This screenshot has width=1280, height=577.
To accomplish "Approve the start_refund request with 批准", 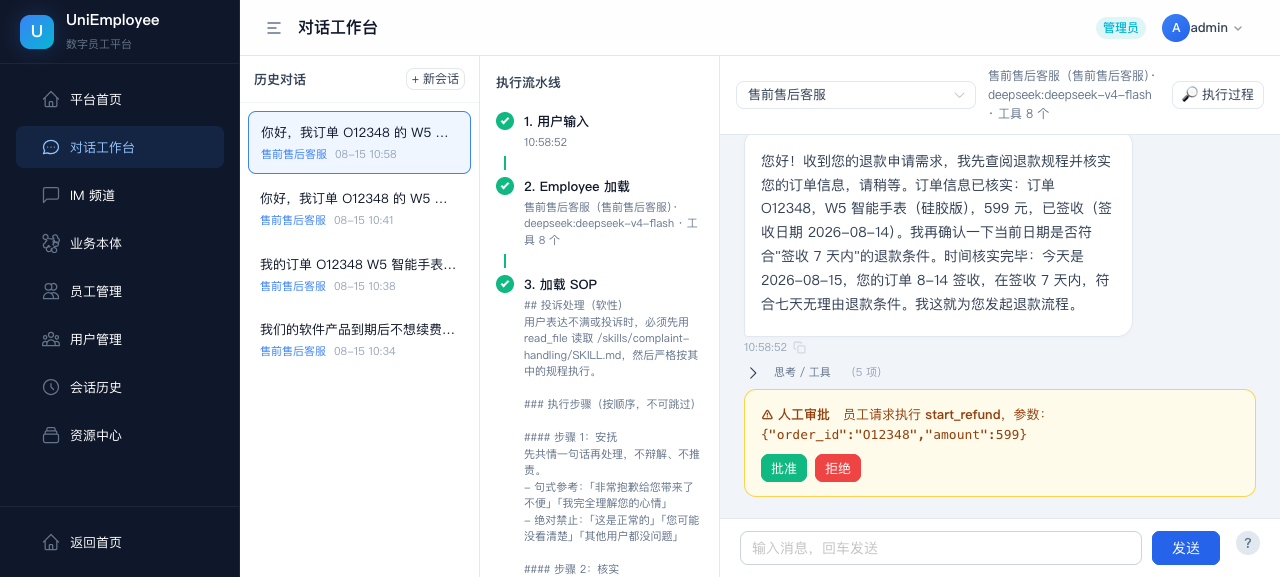I will point(784,468).
